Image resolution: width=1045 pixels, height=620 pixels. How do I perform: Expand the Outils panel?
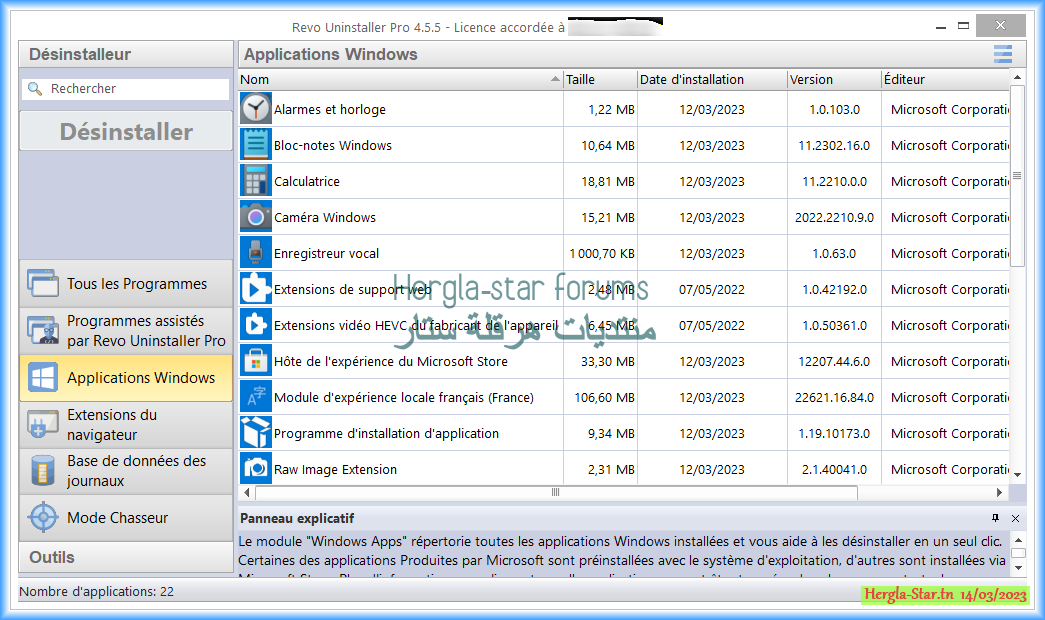click(x=126, y=557)
